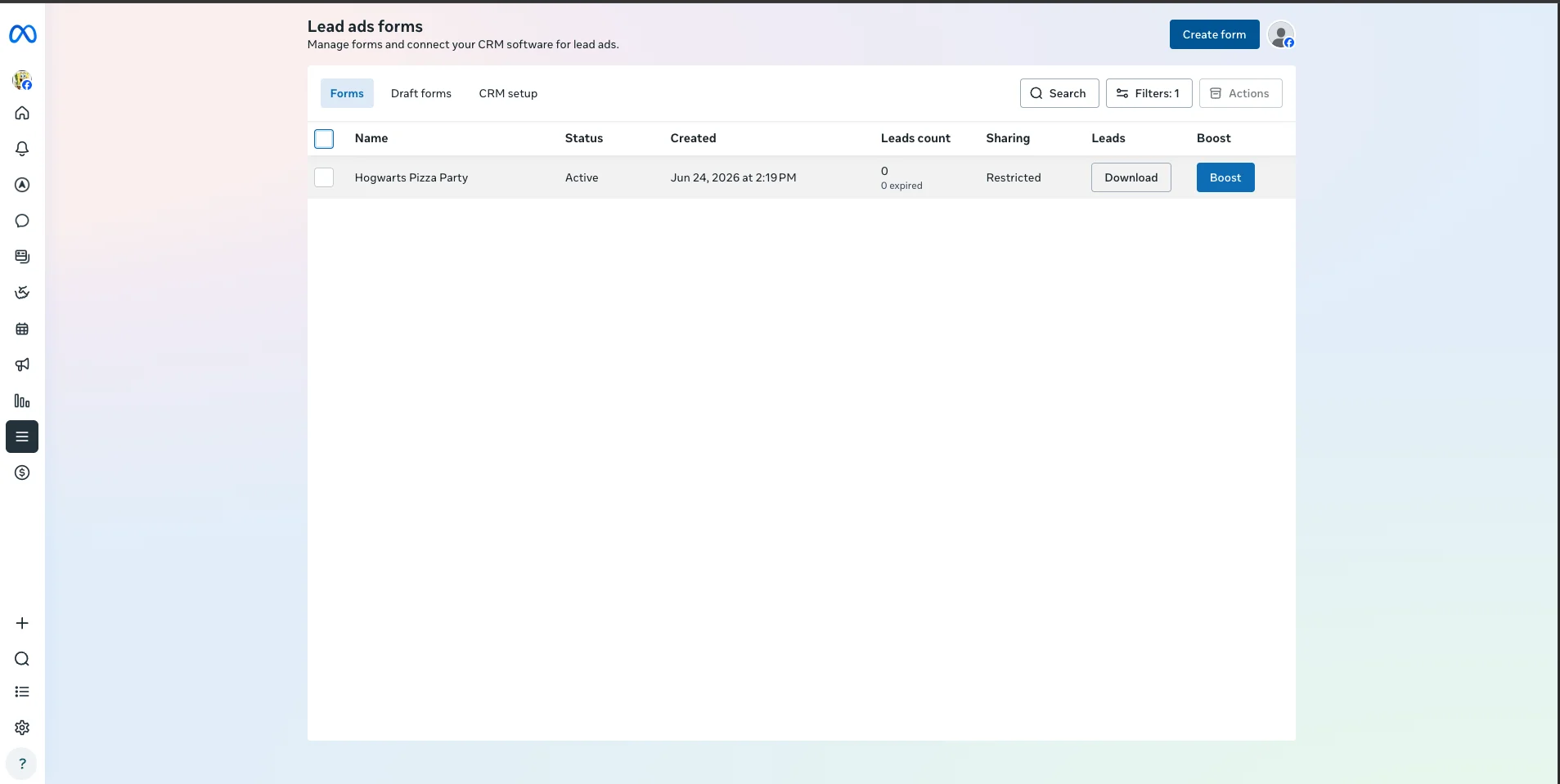Click the "0 expired" leads count text
The image size is (1560, 784).
[901, 186]
